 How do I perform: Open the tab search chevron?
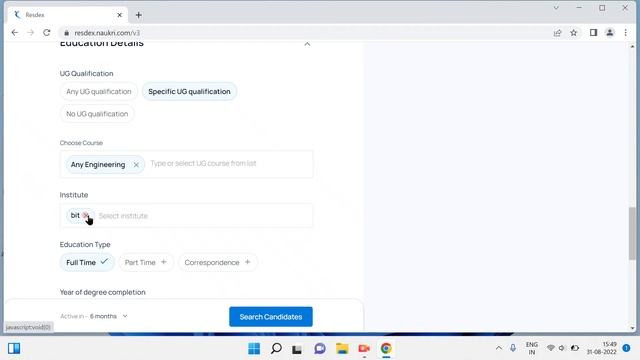556,8
